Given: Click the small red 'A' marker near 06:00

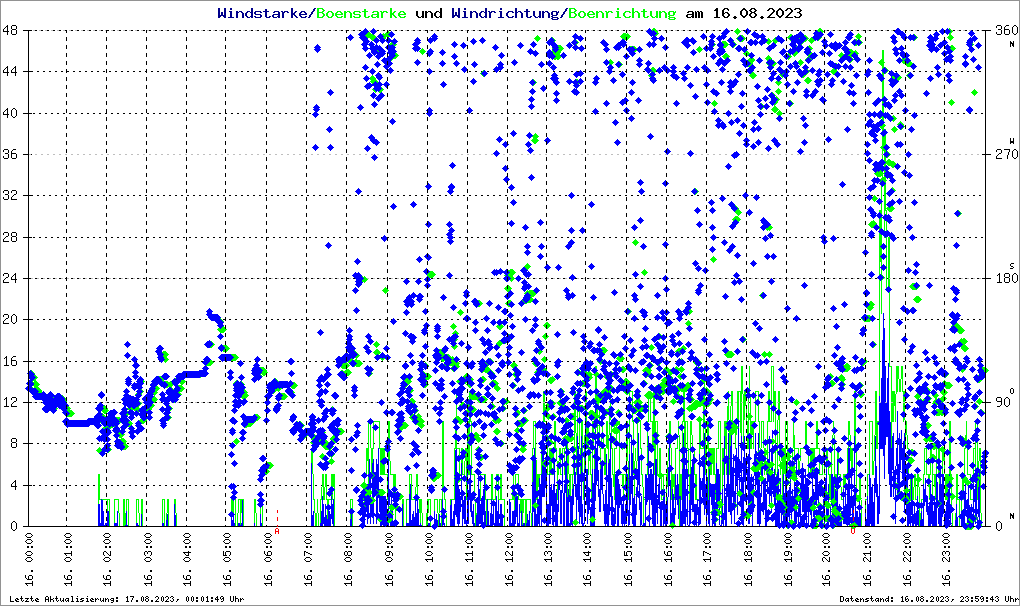Looking at the screenshot, I should coord(277,531).
